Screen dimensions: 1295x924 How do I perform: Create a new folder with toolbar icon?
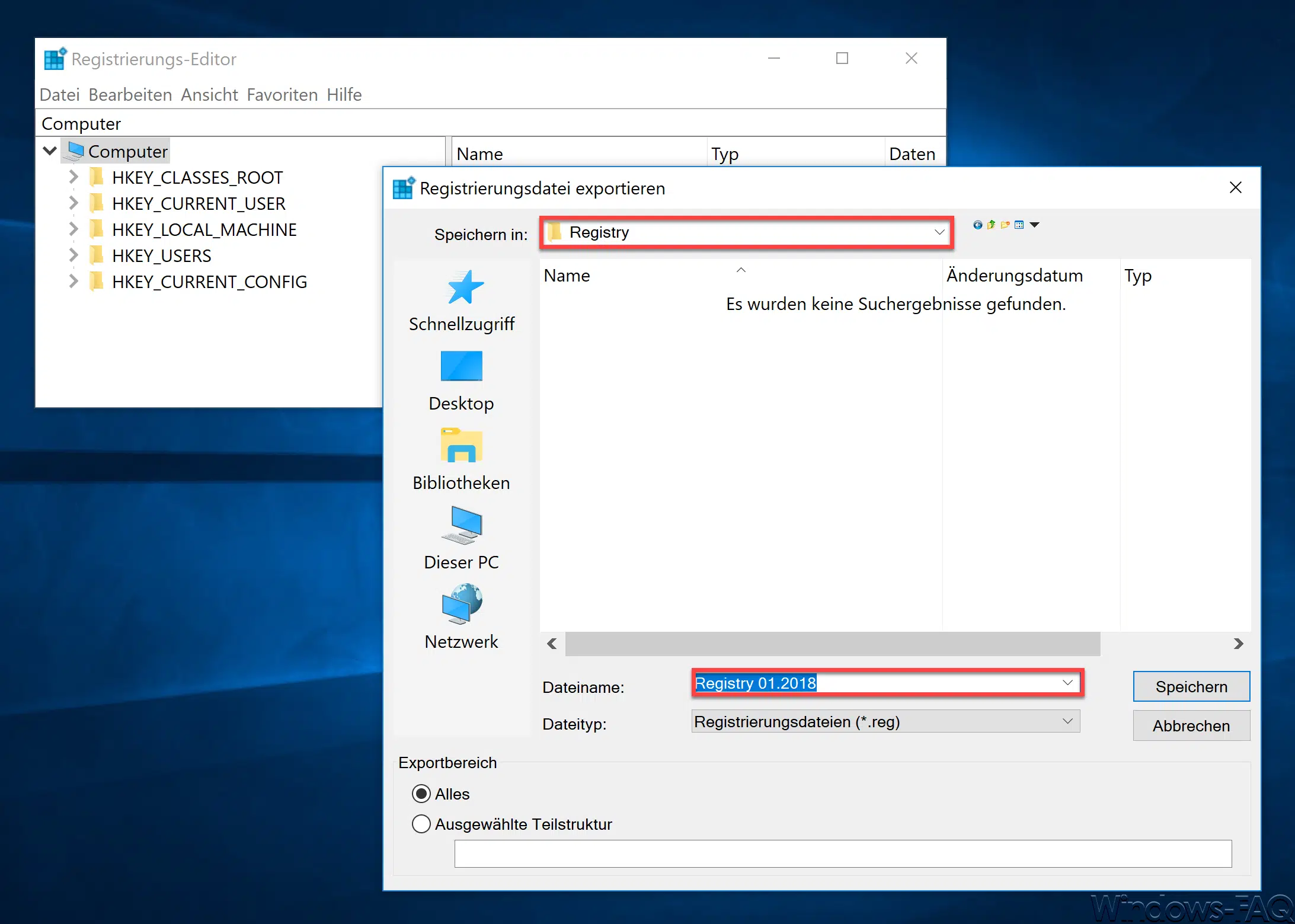coord(1005,225)
